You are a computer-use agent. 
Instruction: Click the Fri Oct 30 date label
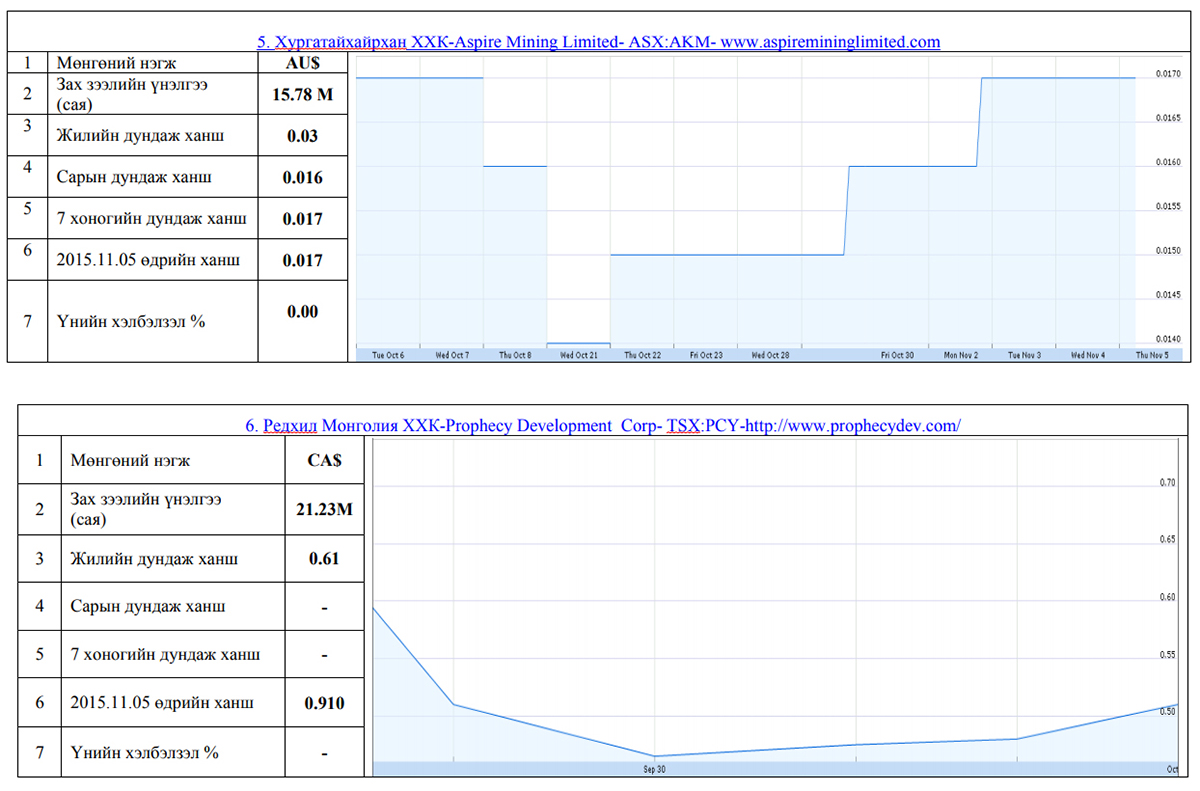click(897, 355)
